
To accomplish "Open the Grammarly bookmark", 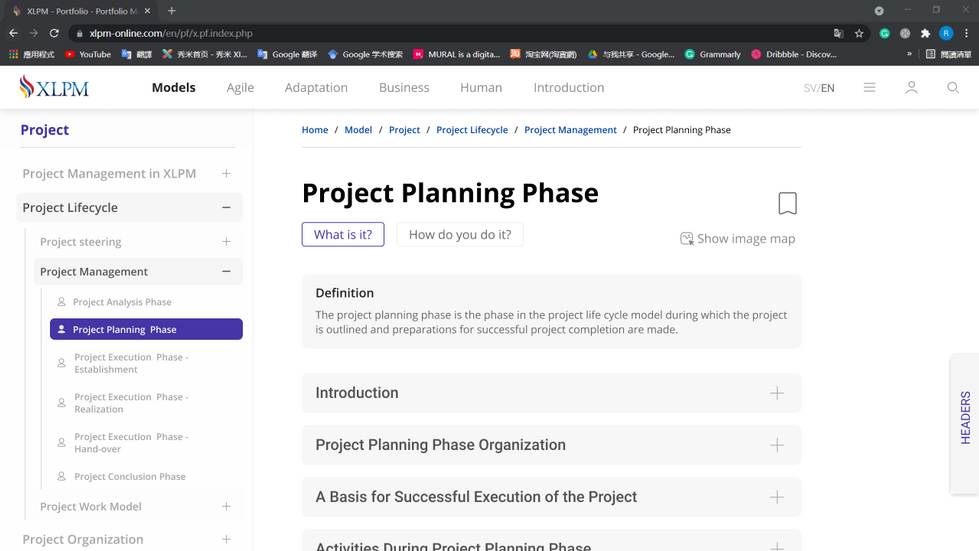I will pyautogui.click(x=712, y=54).
